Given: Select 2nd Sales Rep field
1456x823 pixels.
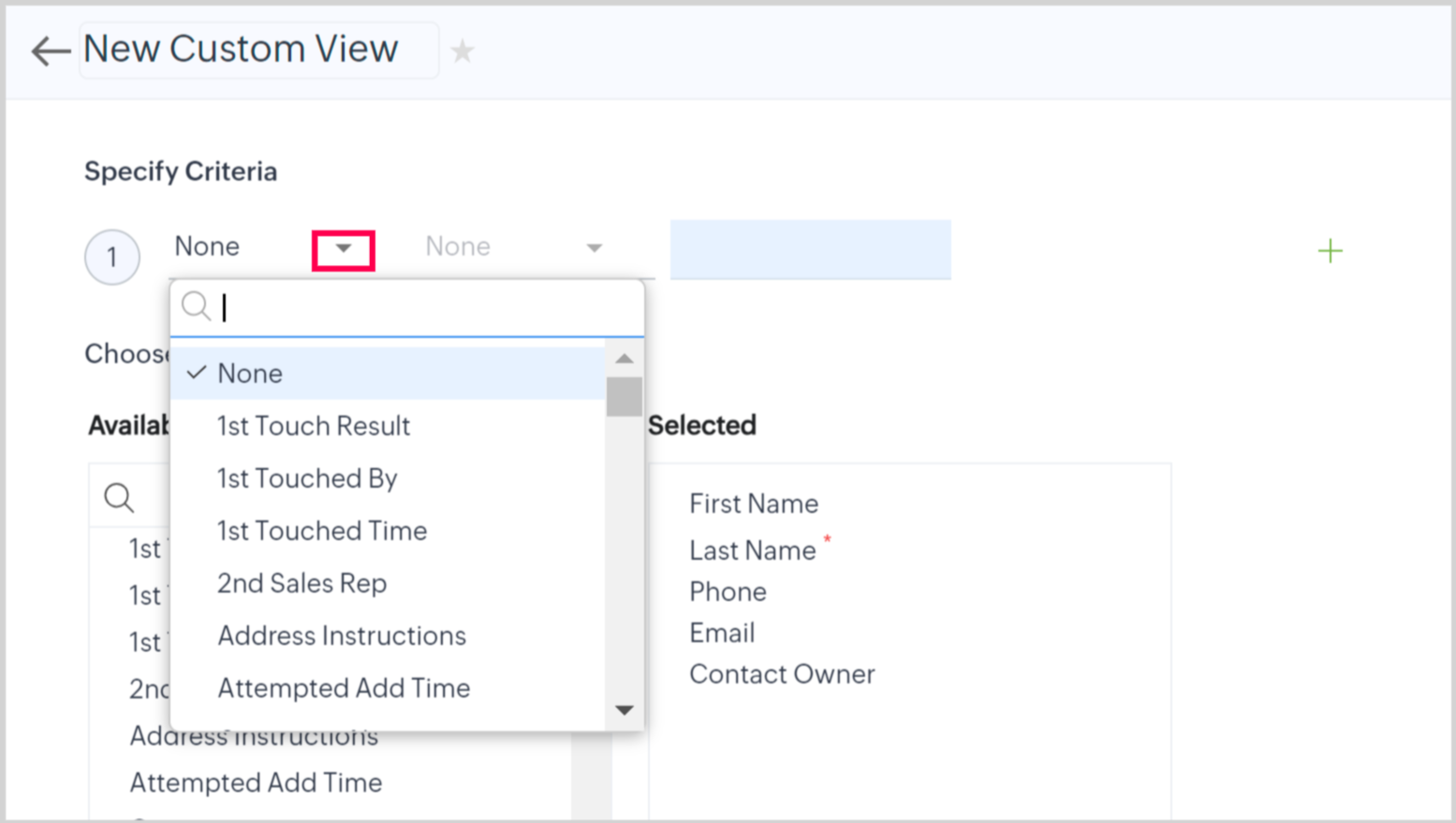Looking at the screenshot, I should click(x=301, y=583).
